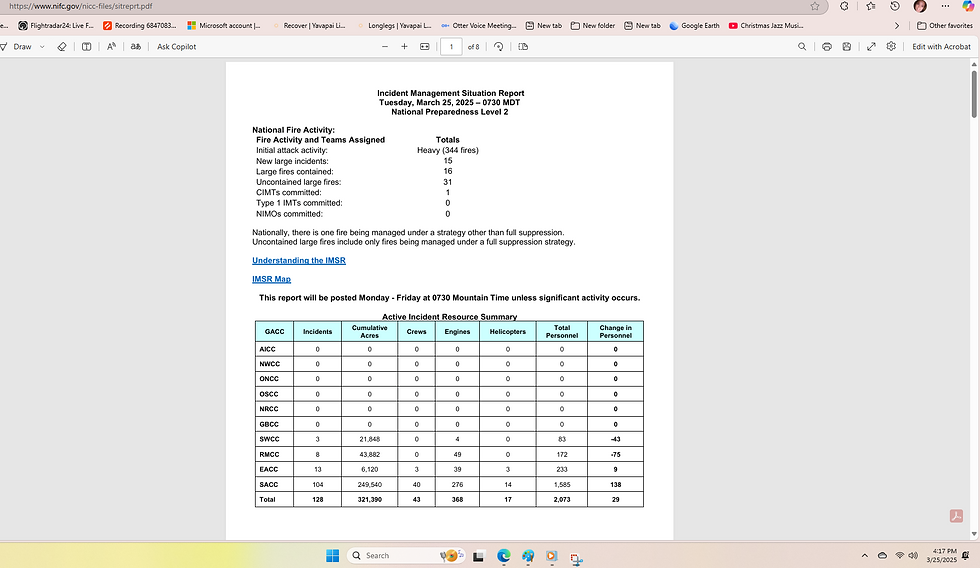Click Edit with Acrobat
The width and height of the screenshot is (980, 568).
click(941, 47)
